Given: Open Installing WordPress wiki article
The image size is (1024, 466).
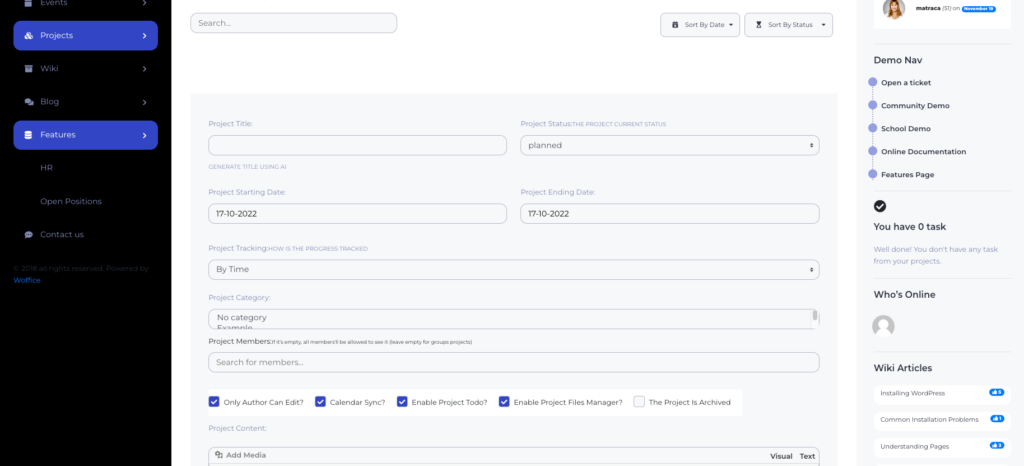Looking at the screenshot, I should [912, 393].
